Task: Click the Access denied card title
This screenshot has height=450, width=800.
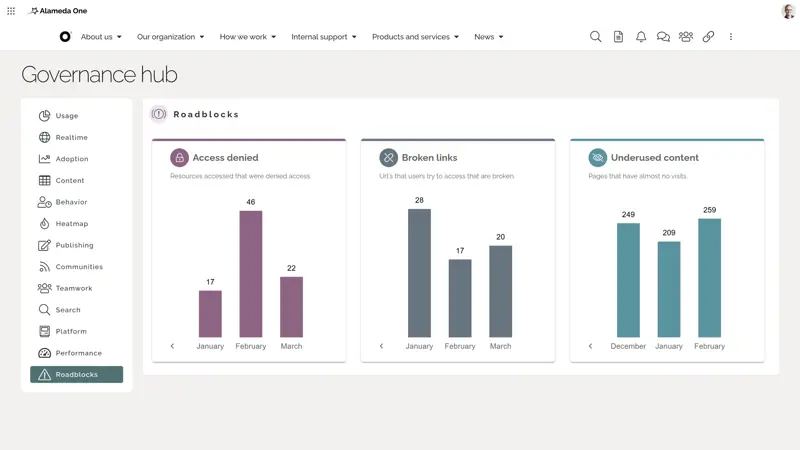Action: click(226, 158)
